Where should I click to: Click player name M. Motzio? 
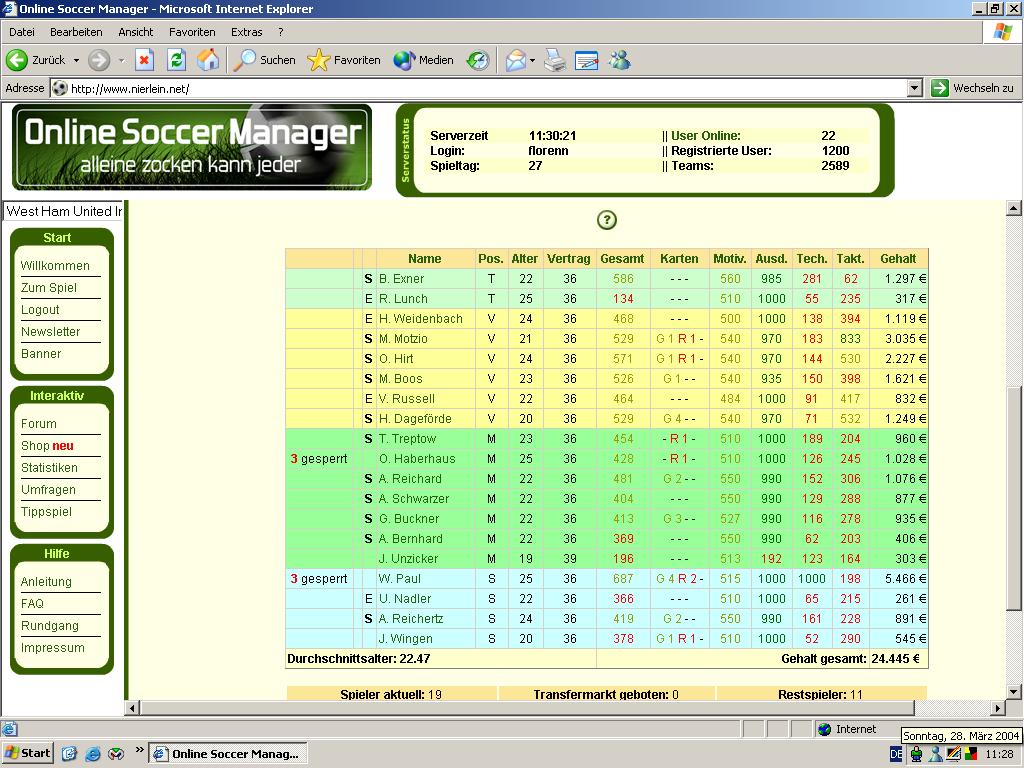(403, 339)
